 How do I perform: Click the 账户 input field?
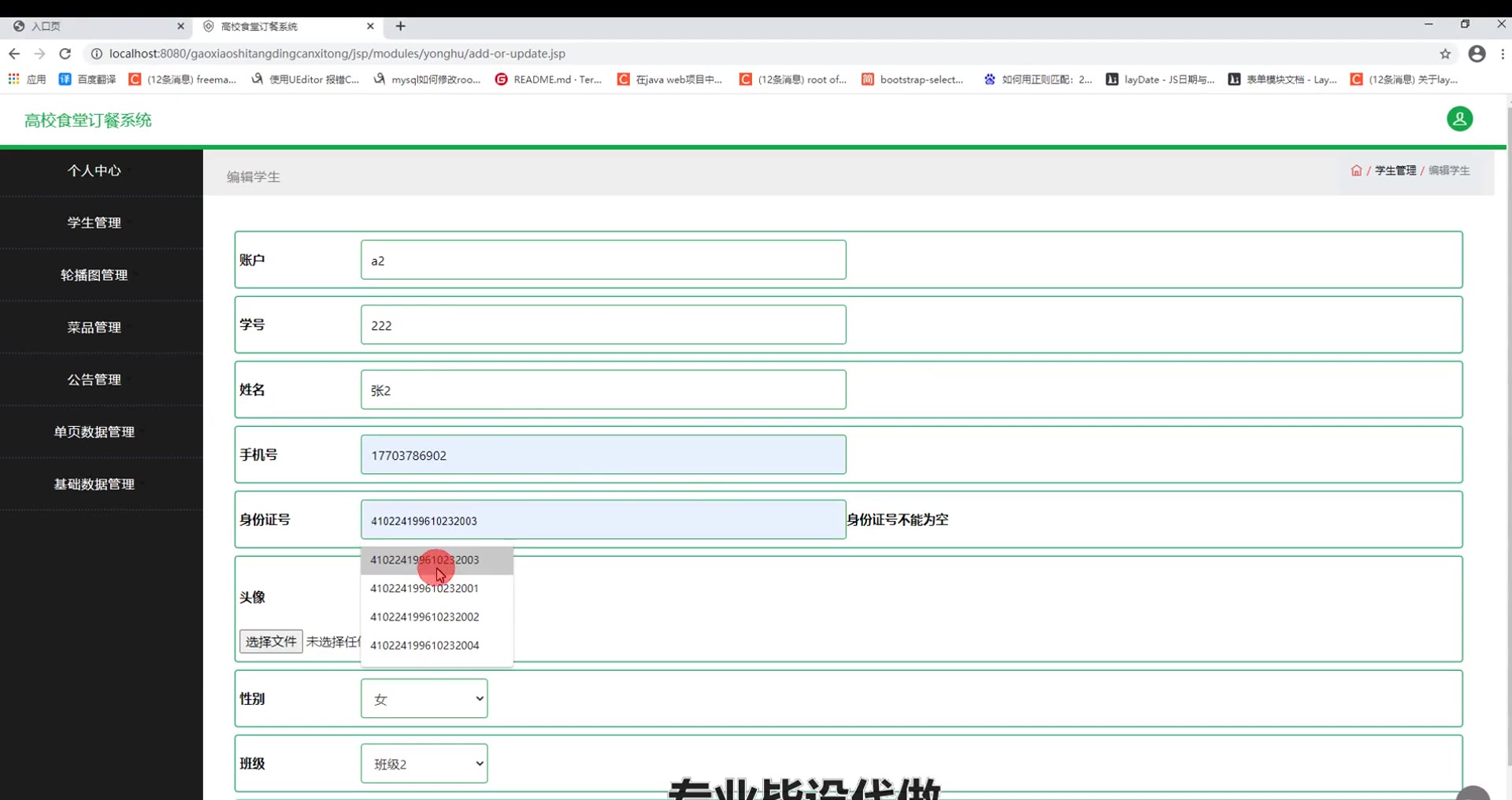[x=603, y=260]
